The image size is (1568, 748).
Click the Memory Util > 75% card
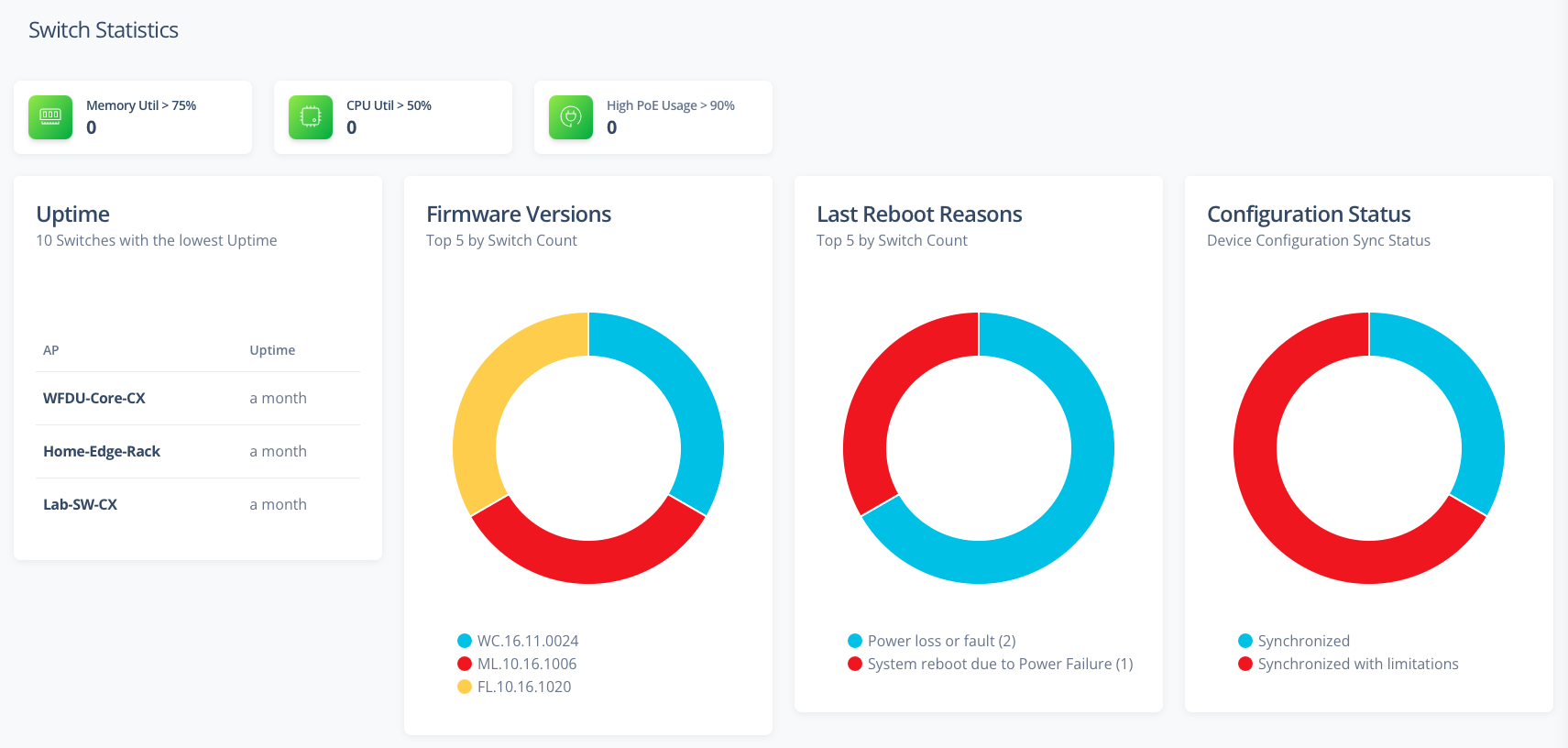tap(156, 117)
